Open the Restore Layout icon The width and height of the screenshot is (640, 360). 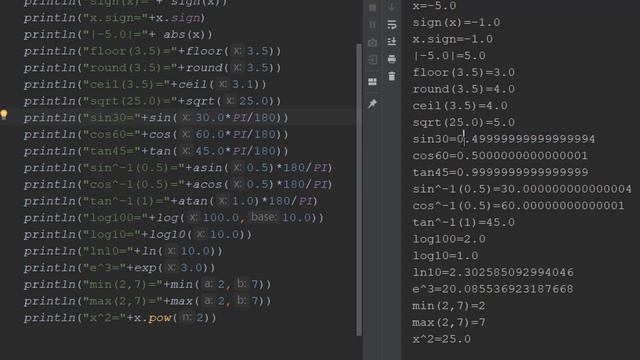(x=372, y=82)
